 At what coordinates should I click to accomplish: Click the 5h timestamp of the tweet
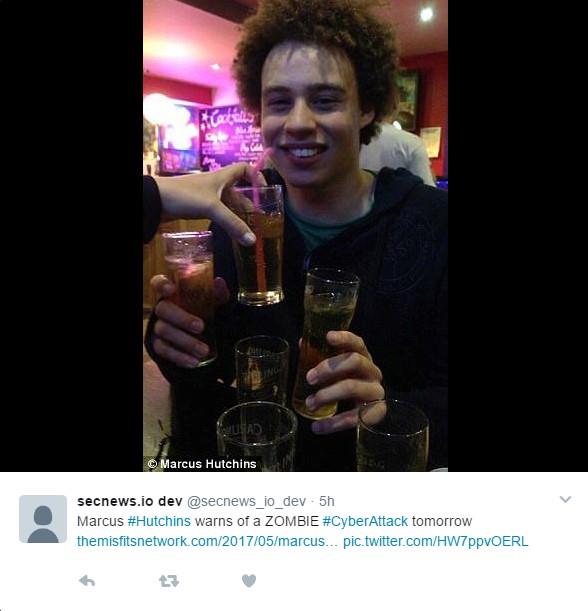click(x=327, y=501)
